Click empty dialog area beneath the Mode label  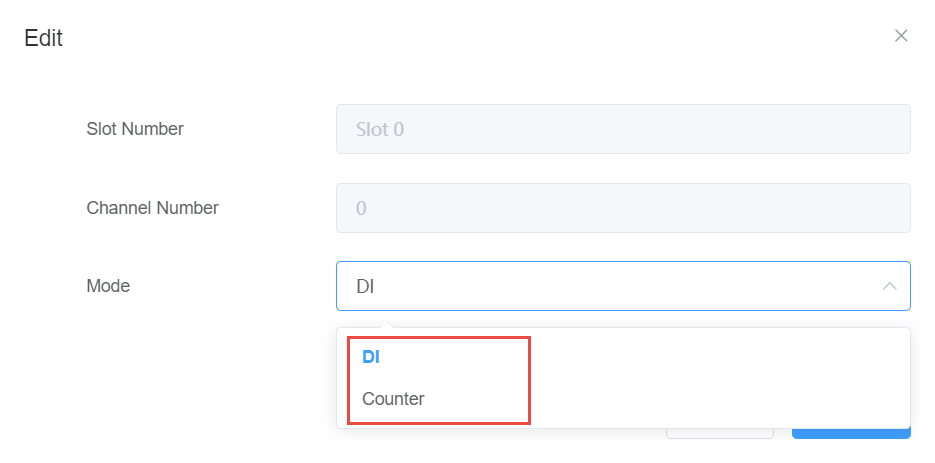(150, 380)
